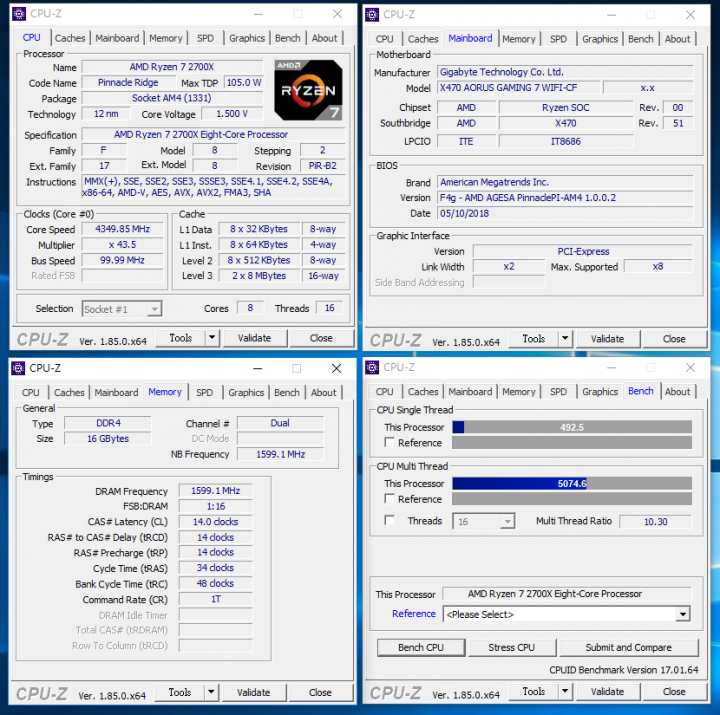Tick the Threads checkbox in Bench window
The height and width of the screenshot is (715, 720).
click(389, 520)
